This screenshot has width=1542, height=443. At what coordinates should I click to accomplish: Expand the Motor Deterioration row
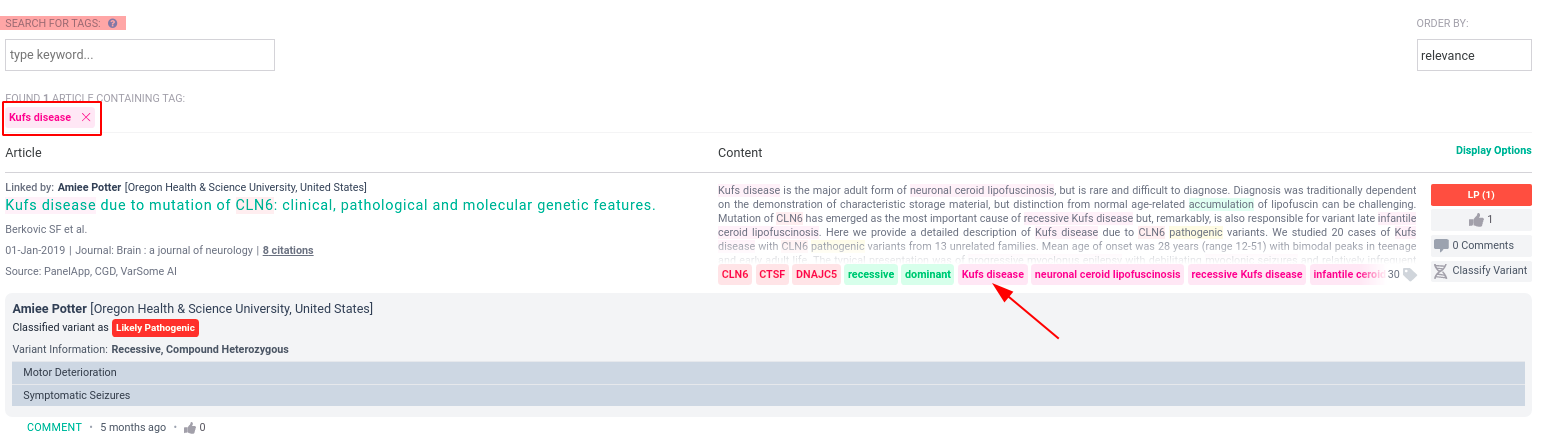tap(768, 372)
